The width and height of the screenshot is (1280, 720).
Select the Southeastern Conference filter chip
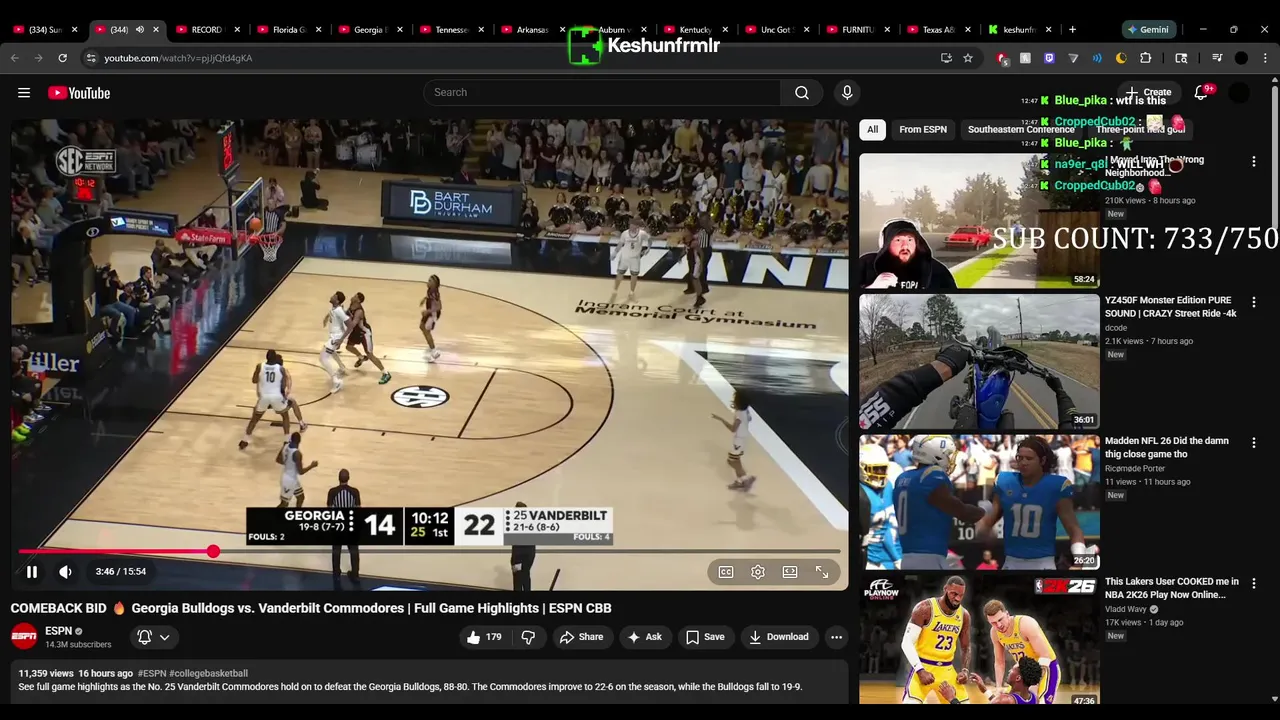[1021, 129]
